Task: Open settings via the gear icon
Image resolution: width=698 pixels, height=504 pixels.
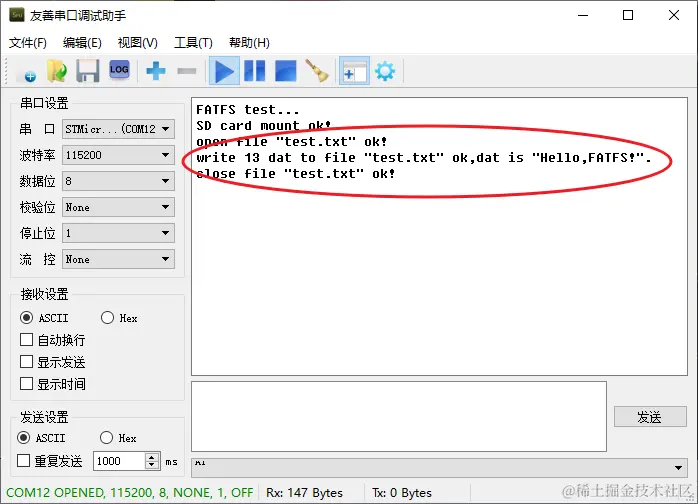Action: (385, 71)
